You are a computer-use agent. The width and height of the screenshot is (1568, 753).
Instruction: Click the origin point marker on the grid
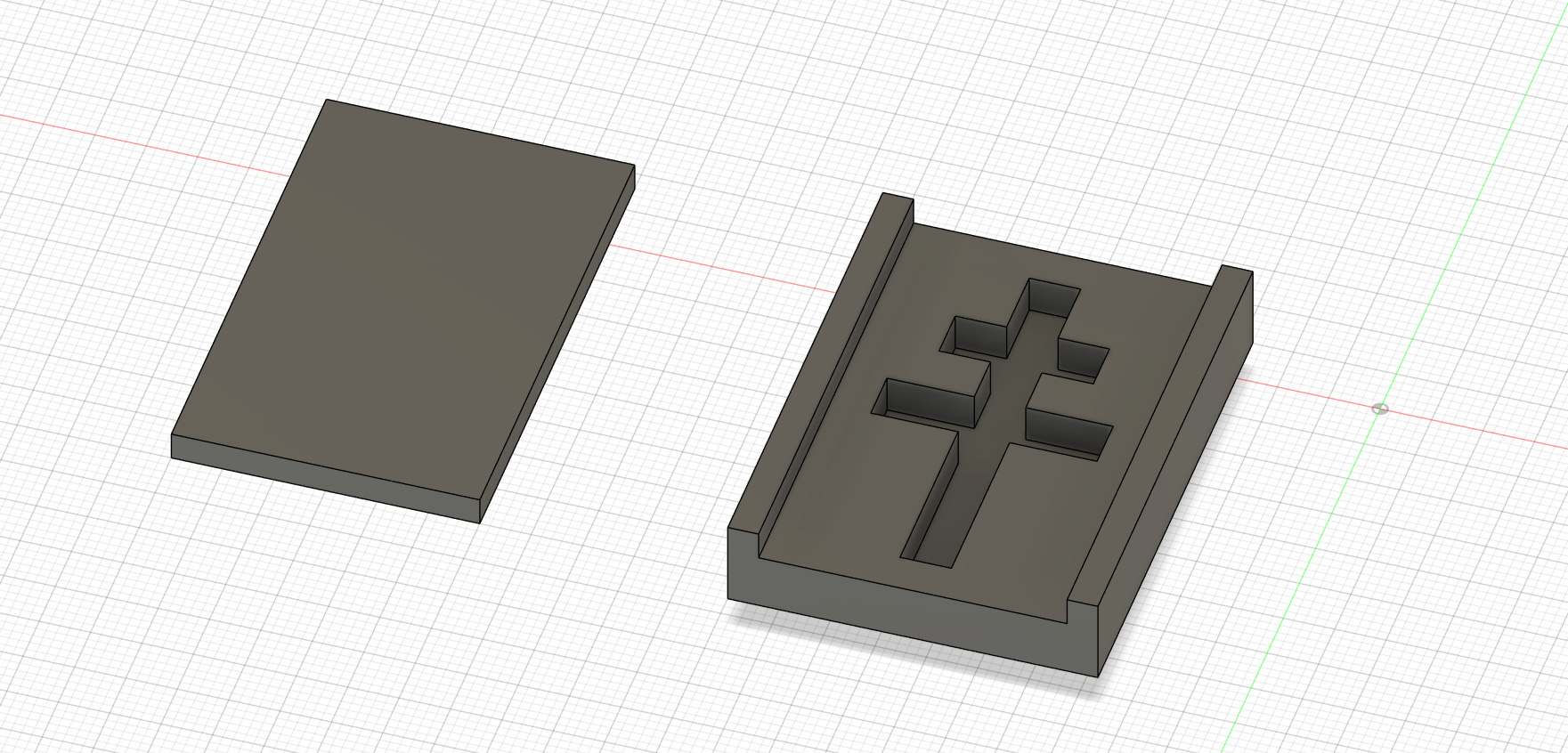point(1380,409)
